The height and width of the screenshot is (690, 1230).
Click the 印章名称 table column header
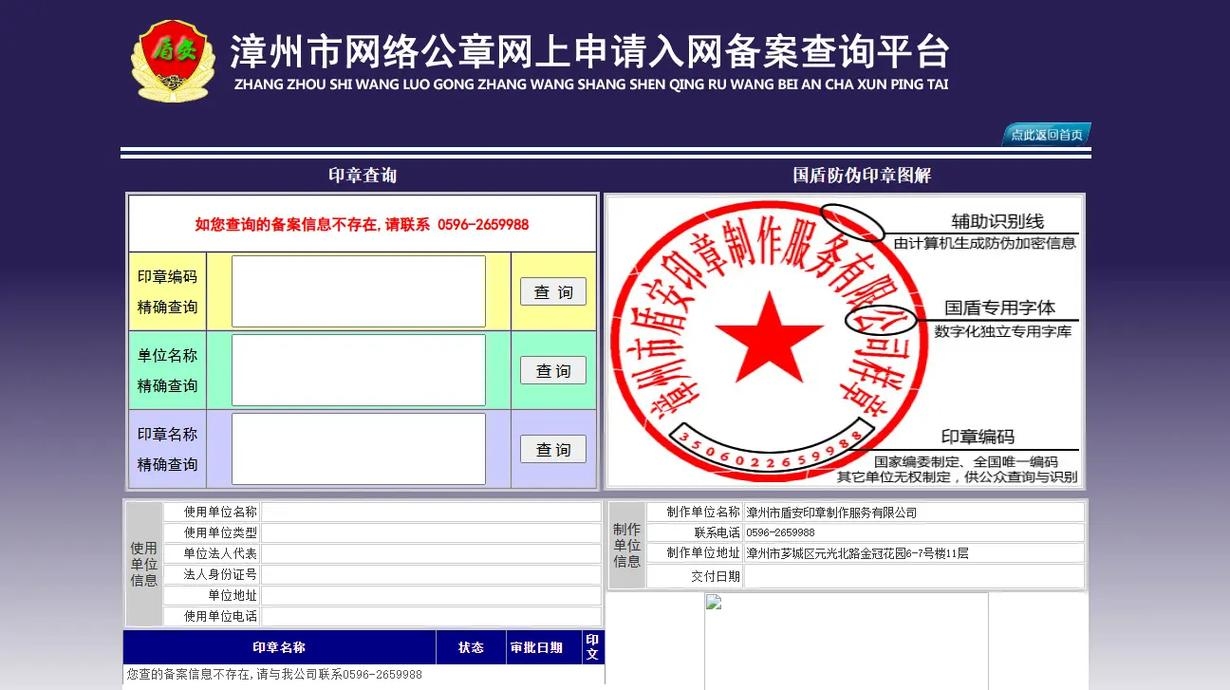[279, 648]
